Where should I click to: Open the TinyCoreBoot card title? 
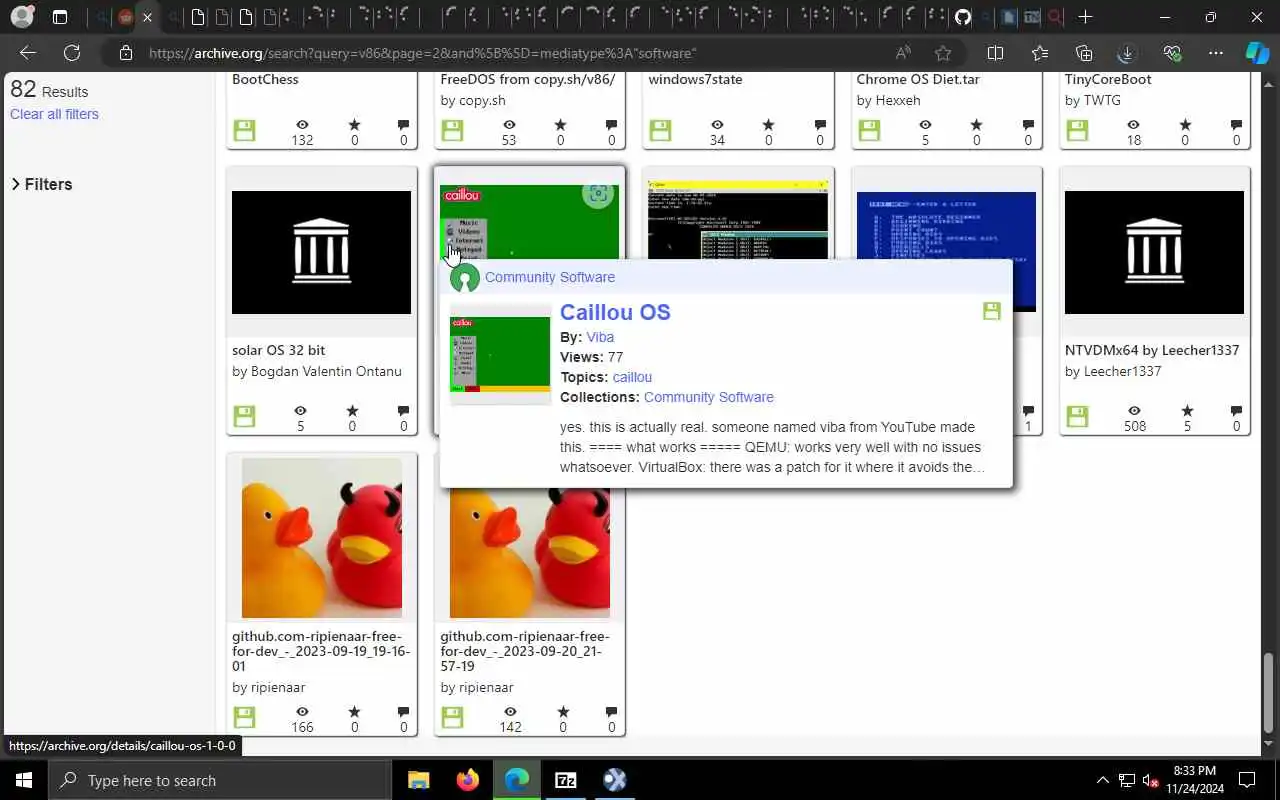(1108, 79)
